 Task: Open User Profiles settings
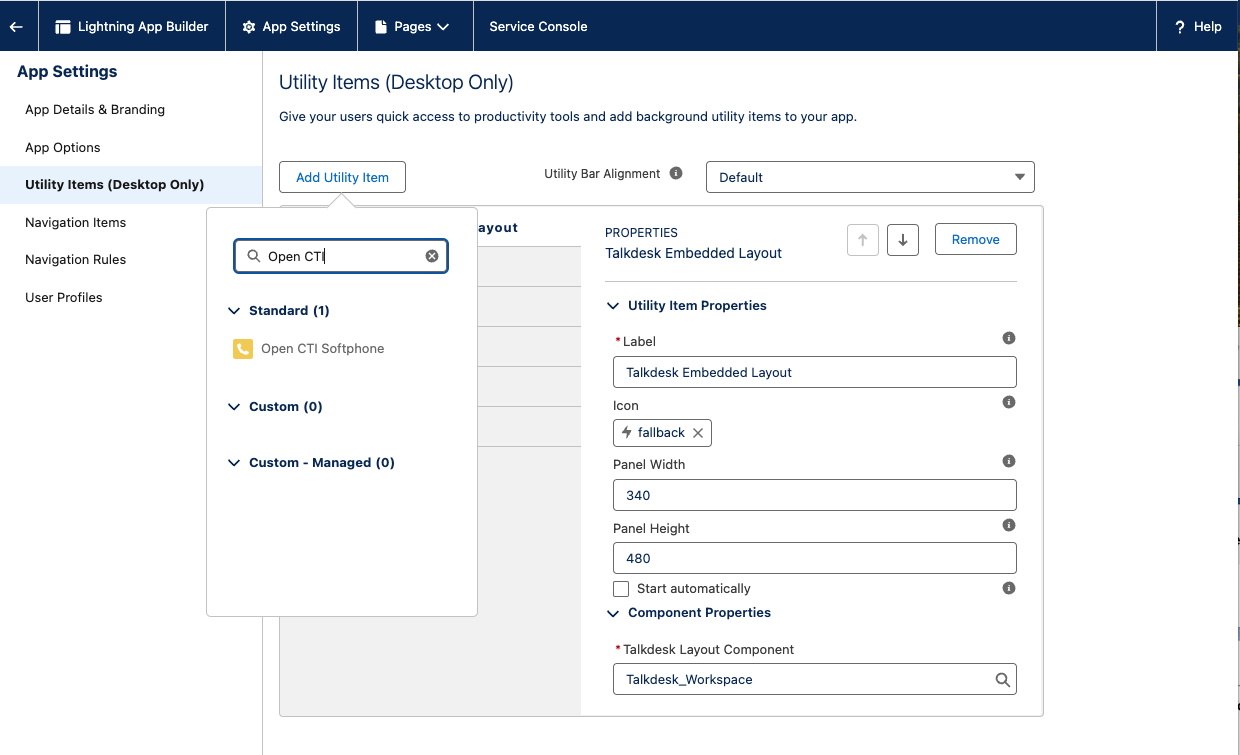(x=64, y=298)
